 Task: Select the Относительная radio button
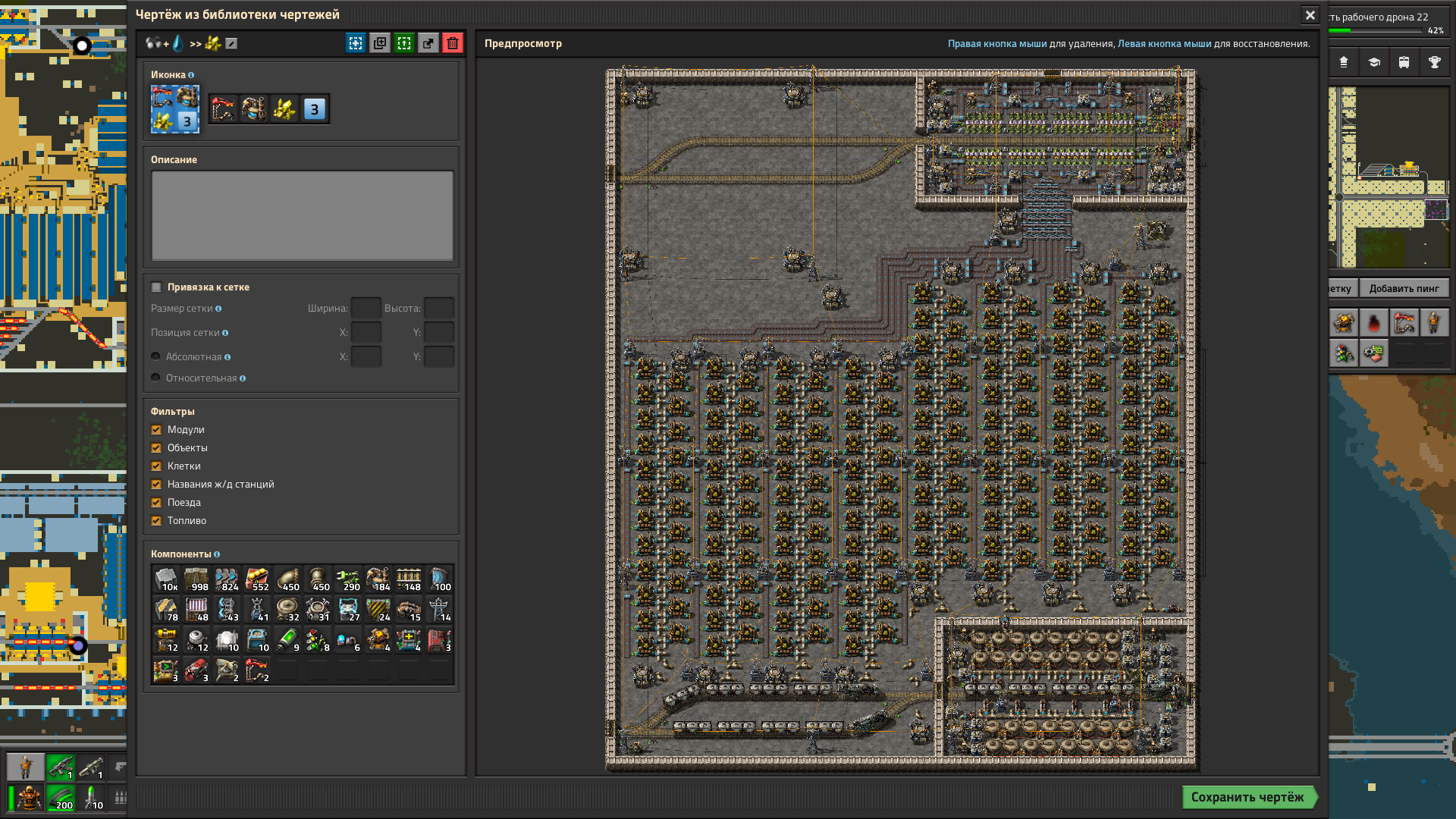coord(155,378)
